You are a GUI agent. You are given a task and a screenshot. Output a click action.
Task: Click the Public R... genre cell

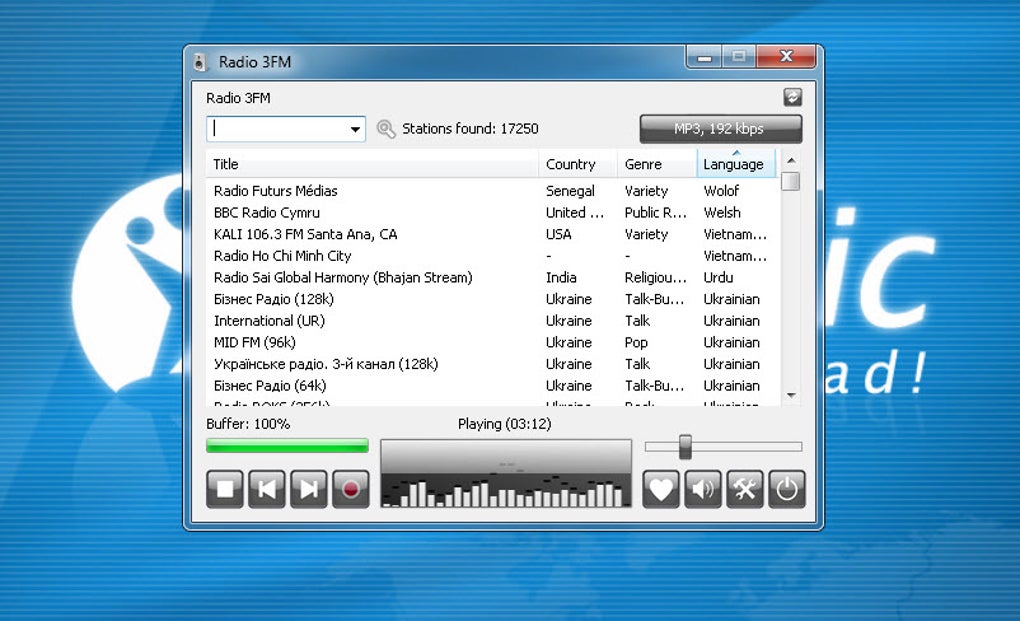(655, 213)
